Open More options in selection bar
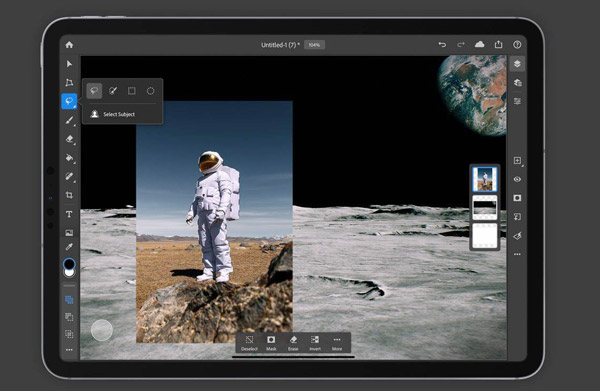This screenshot has height=391, width=600. [337, 343]
